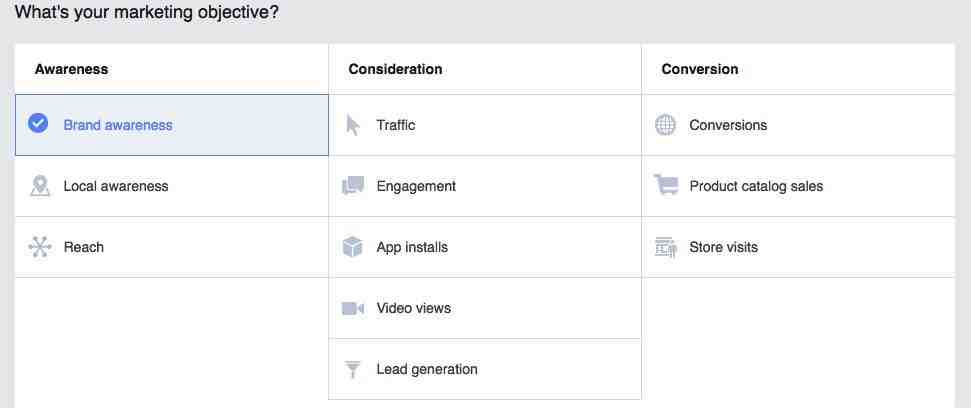
Task: Select the Product catalog sales label
Action: 756,186
